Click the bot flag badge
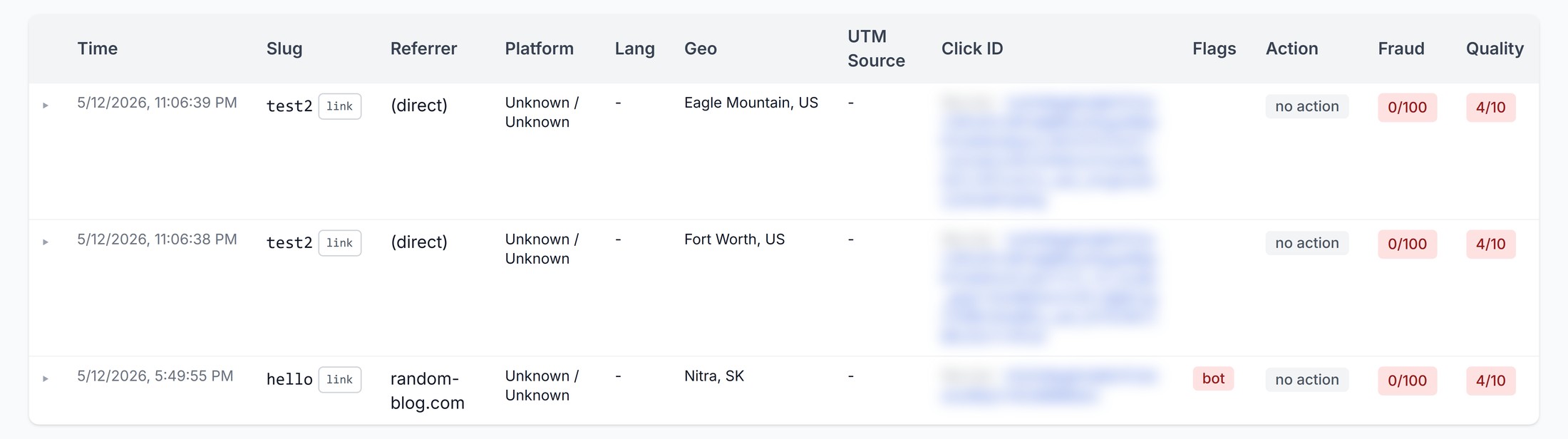The image size is (1568, 439). 1213,378
